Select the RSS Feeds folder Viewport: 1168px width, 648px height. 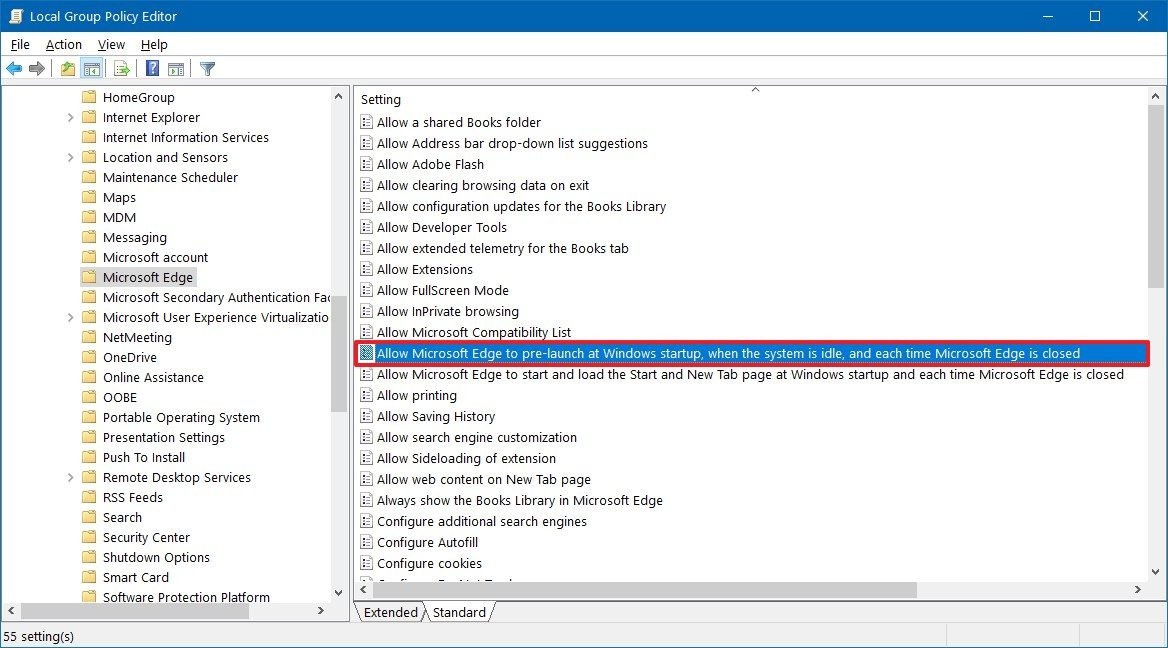[x=133, y=498]
